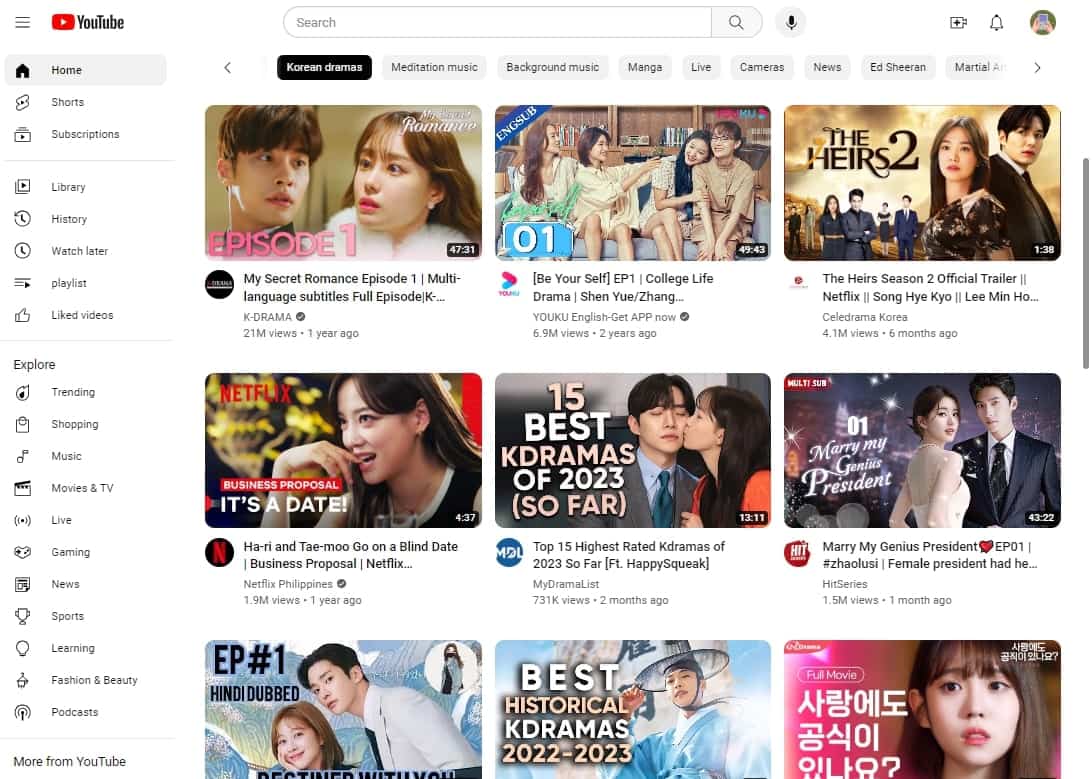Viewport: 1092px width, 779px height.
Task: Click the Subscriptions icon
Action: [22, 134]
